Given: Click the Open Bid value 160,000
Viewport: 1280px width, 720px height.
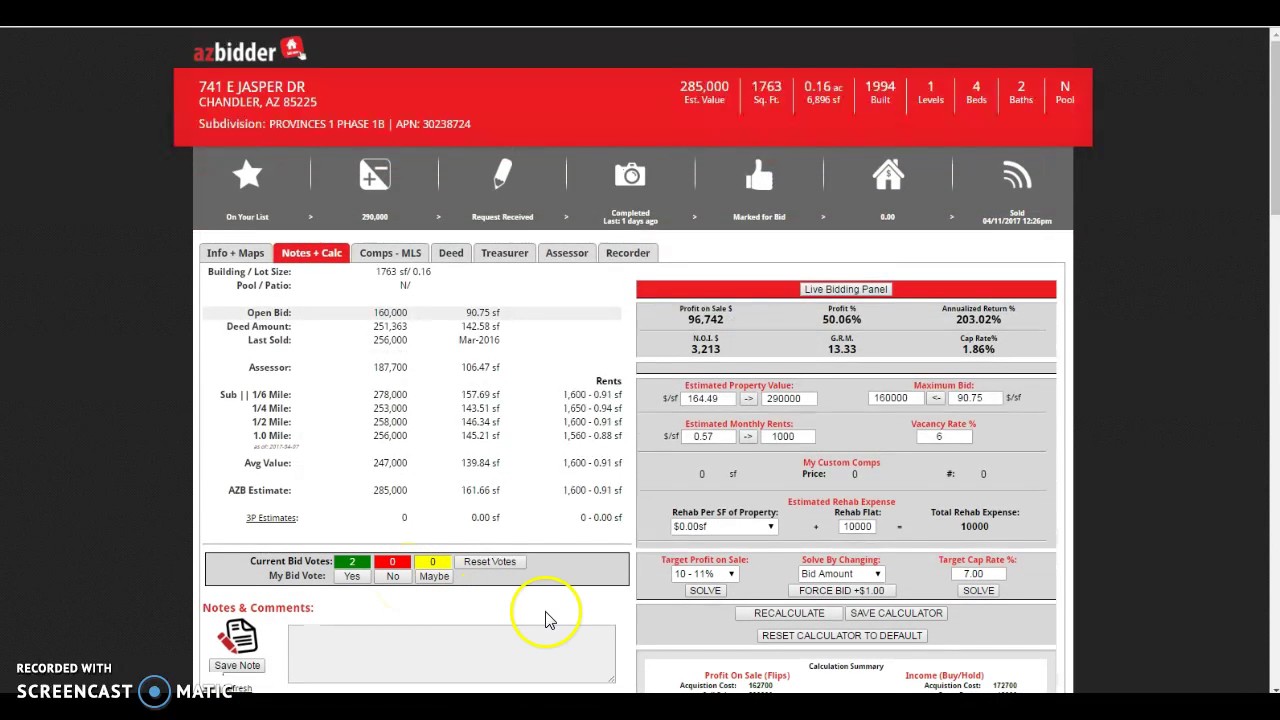Looking at the screenshot, I should click(x=390, y=312).
